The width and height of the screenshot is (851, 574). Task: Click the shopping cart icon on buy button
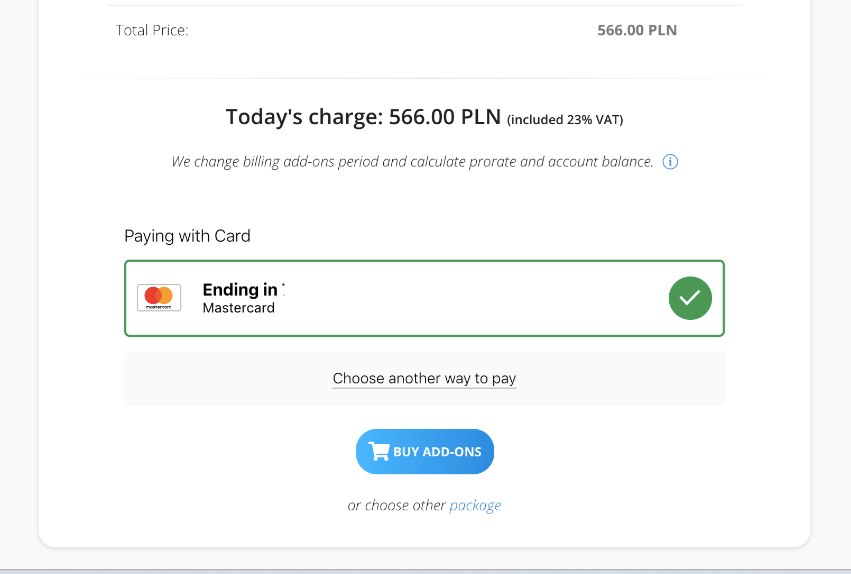[x=379, y=452]
